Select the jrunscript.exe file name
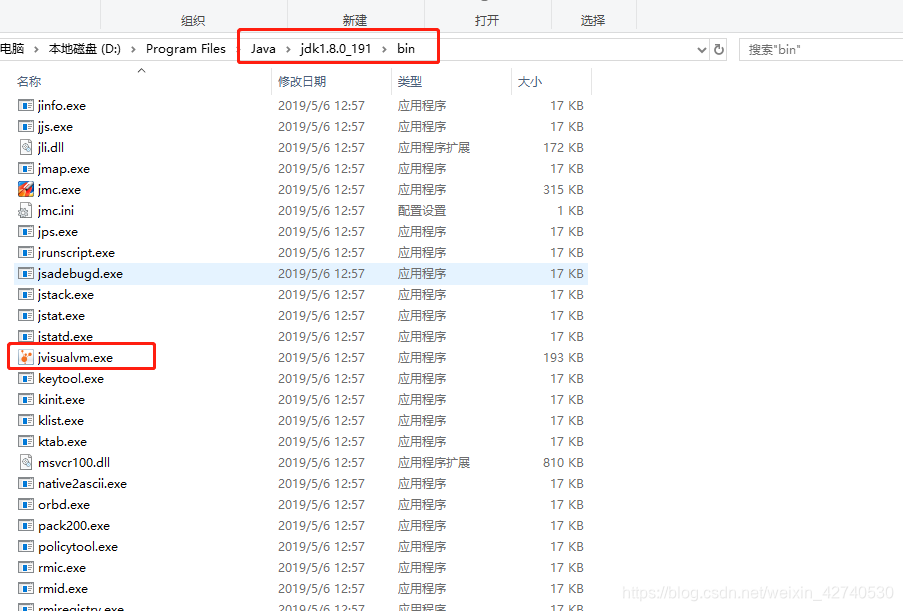This screenshot has height=611, width=903. (x=76, y=253)
